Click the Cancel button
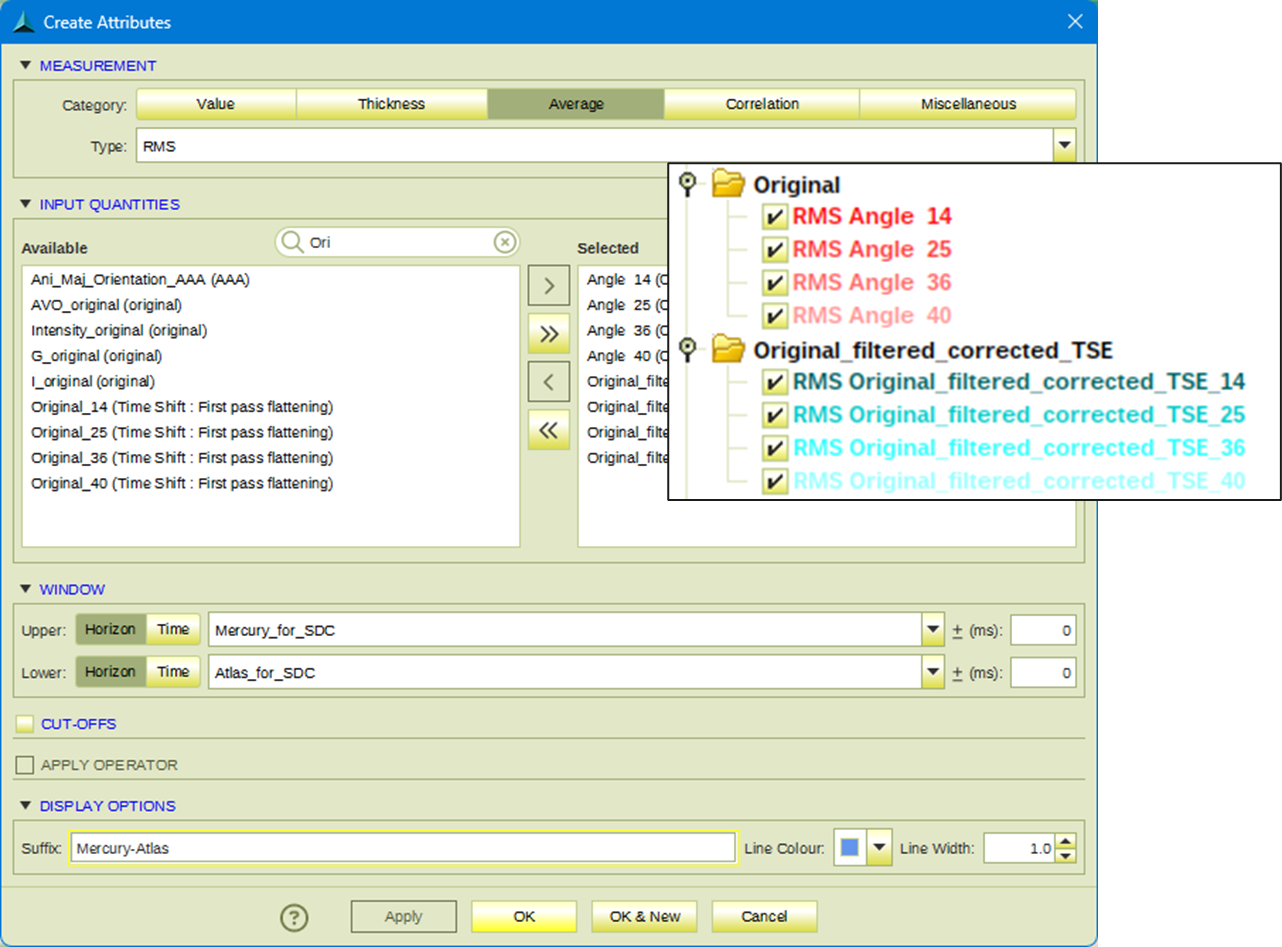Screen dimensions: 1282x947 (764, 916)
